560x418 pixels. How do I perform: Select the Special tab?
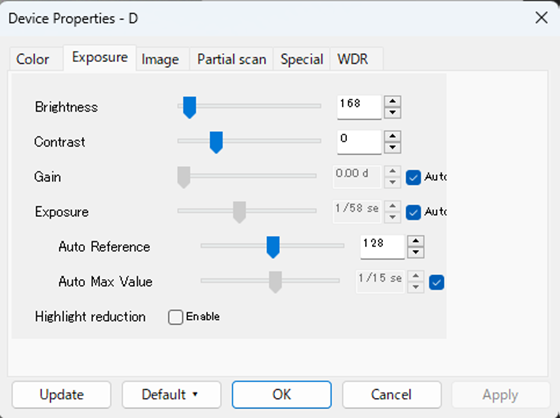click(x=302, y=59)
